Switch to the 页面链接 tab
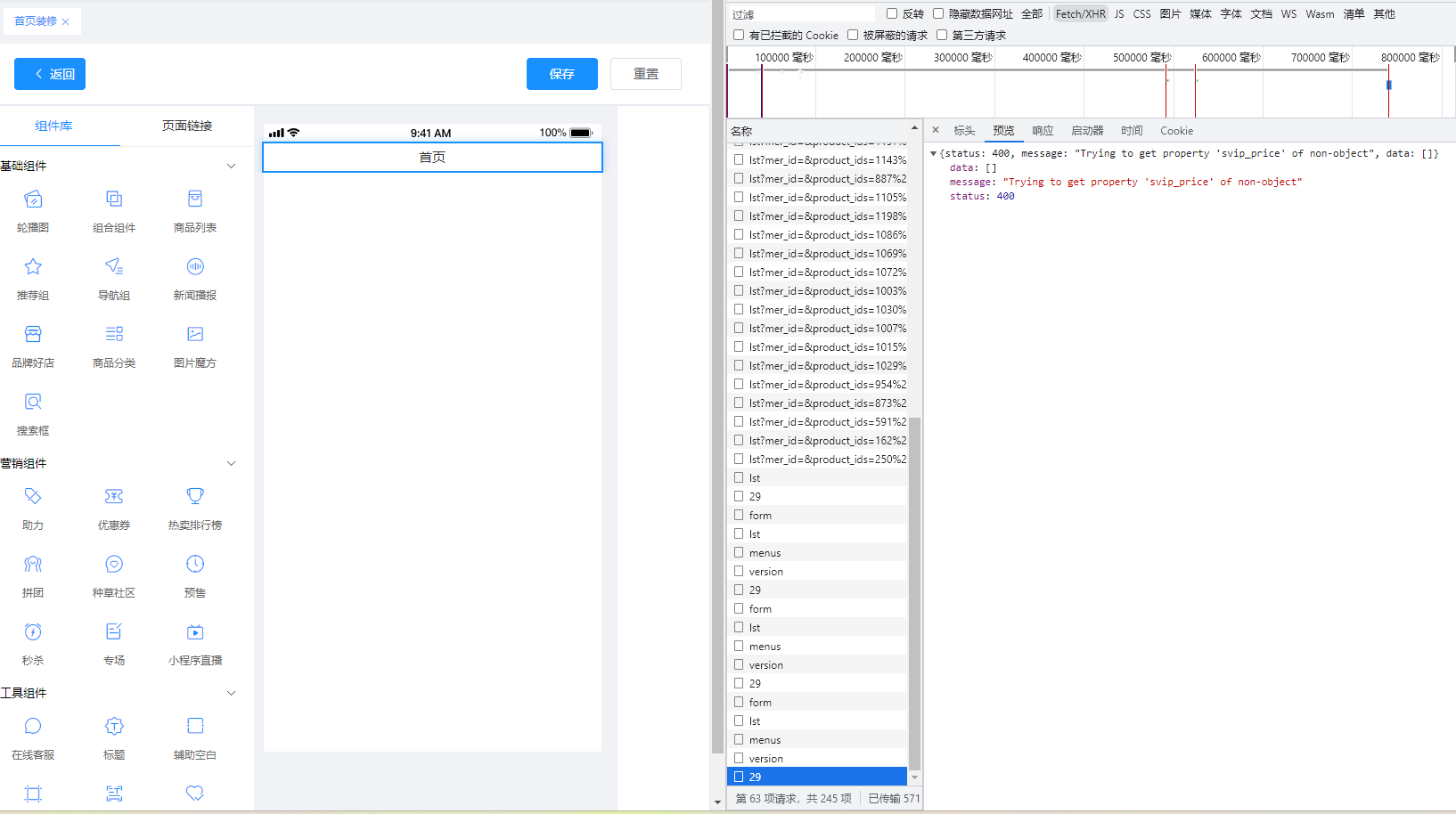 (187, 126)
